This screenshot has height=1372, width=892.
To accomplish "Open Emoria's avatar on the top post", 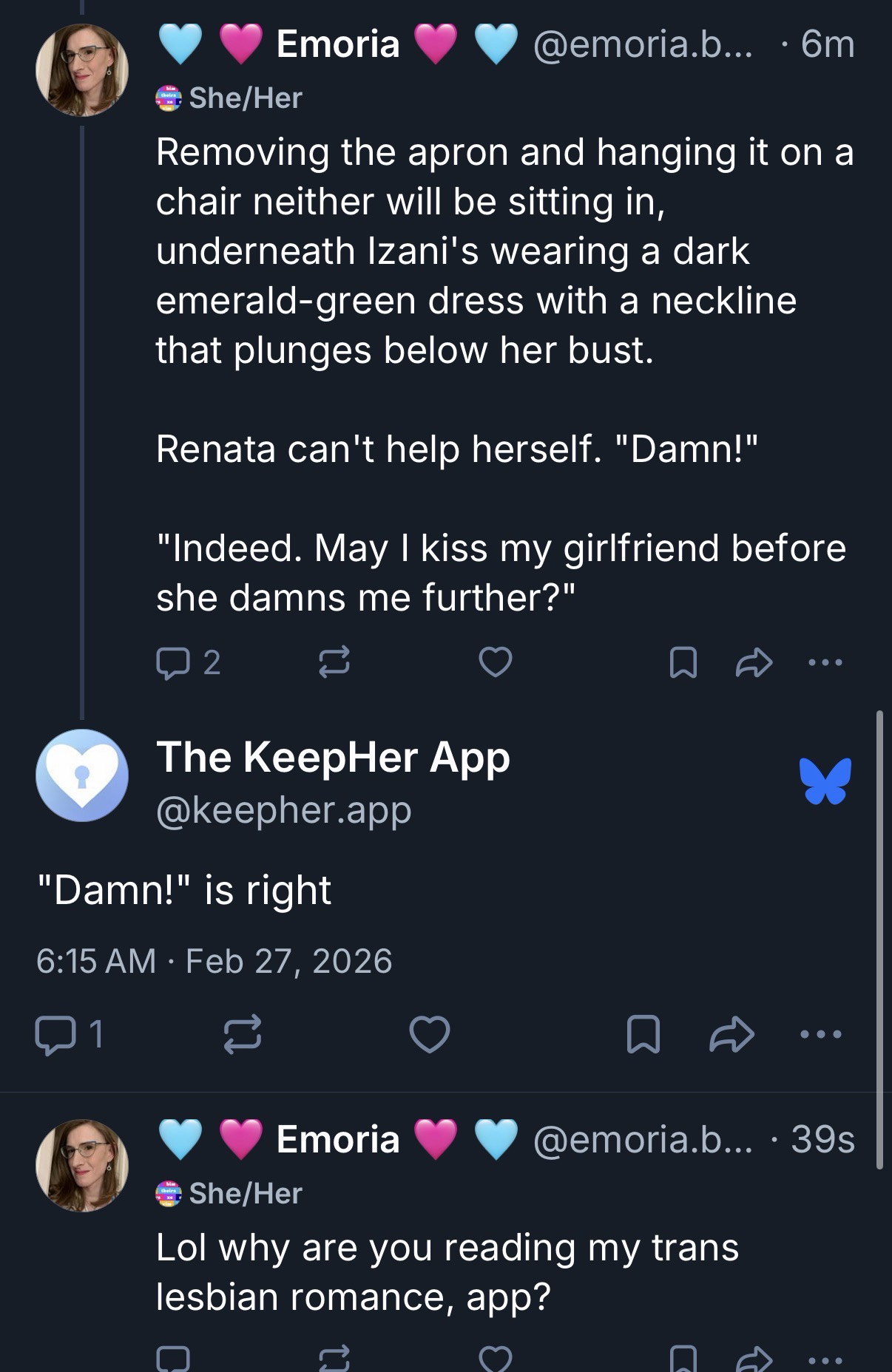I will pyautogui.click(x=82, y=70).
